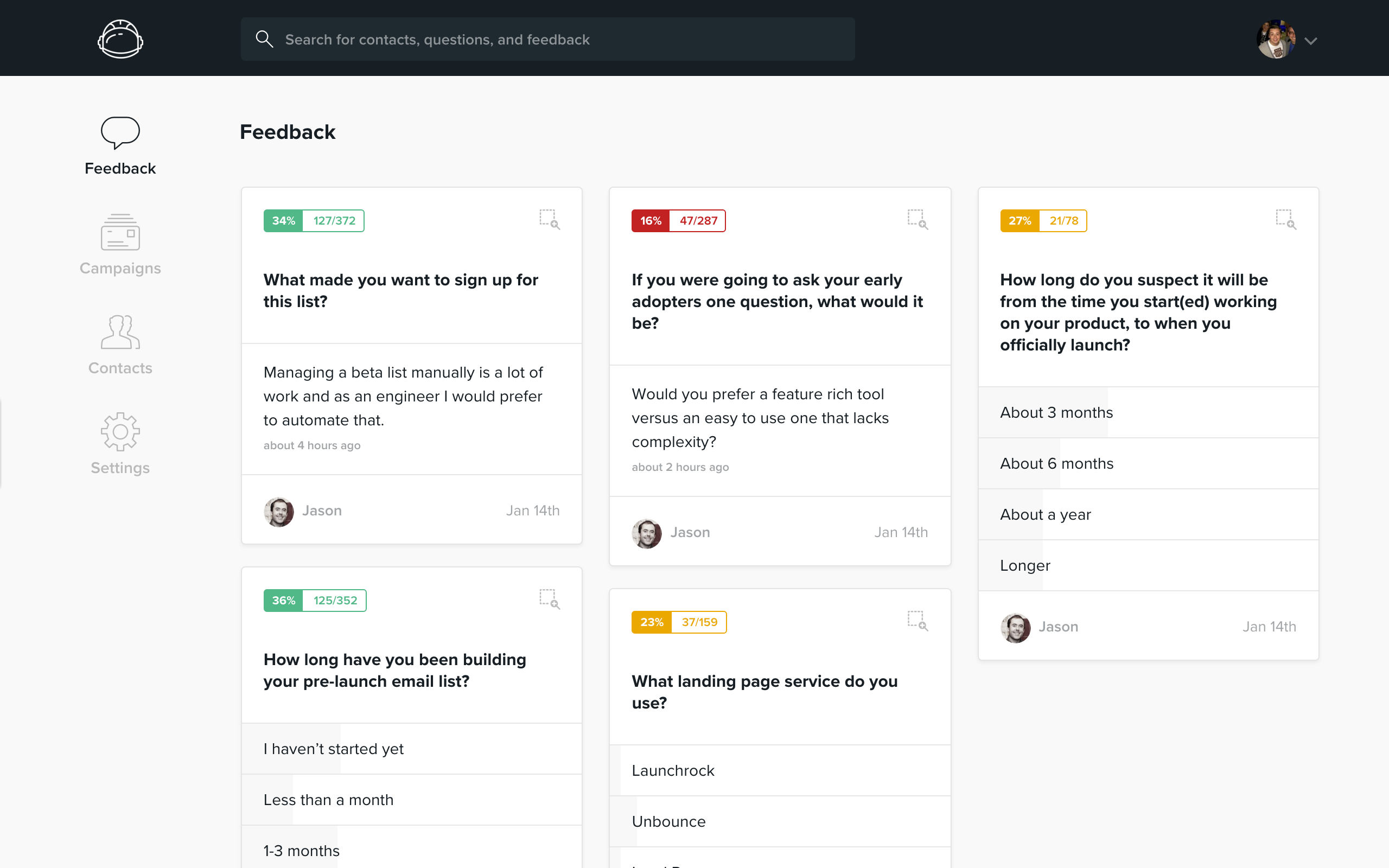Expand the user account dropdown chevron
1389x868 pixels.
coord(1310,41)
